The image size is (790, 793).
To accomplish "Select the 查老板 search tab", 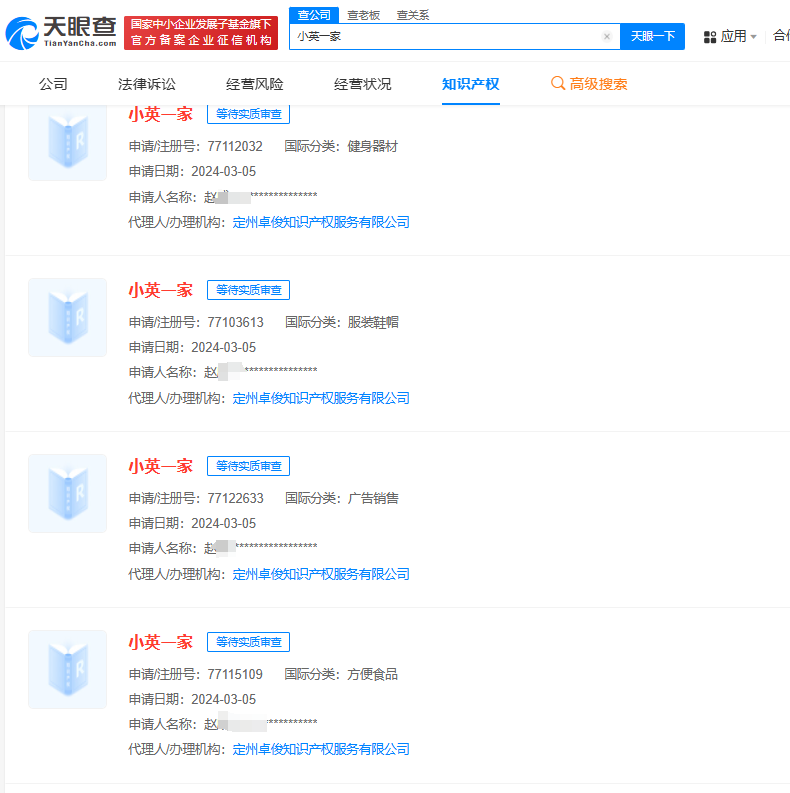I will [x=363, y=15].
